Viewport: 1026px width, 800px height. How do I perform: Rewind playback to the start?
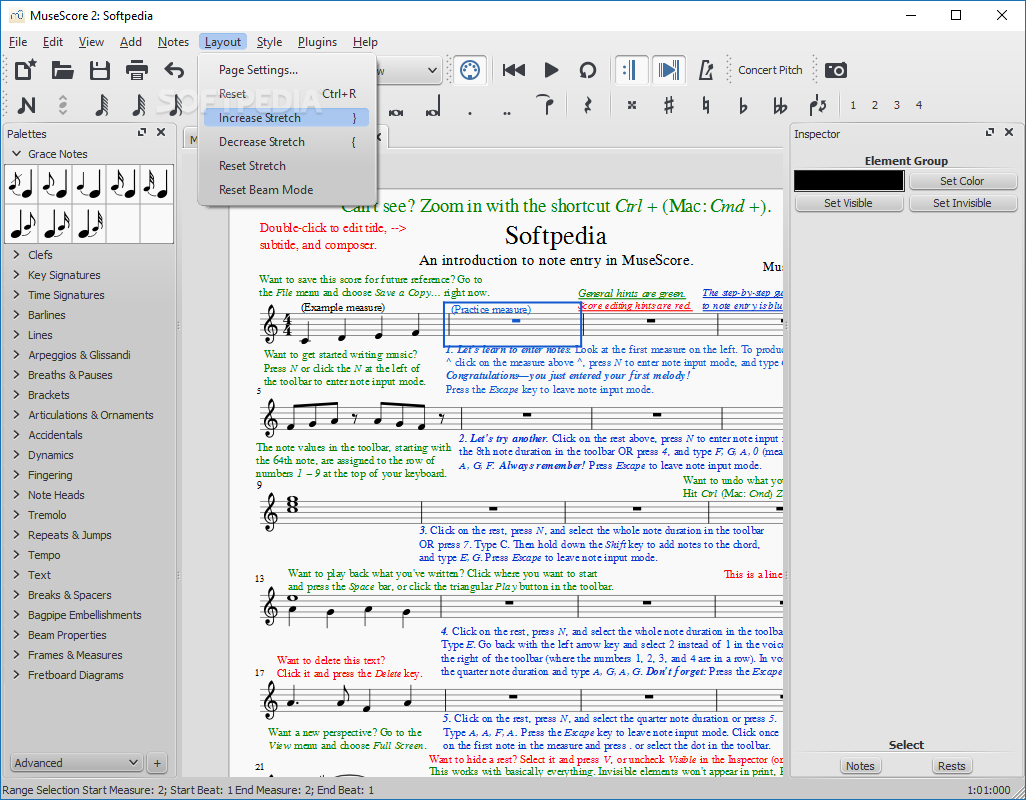point(514,69)
